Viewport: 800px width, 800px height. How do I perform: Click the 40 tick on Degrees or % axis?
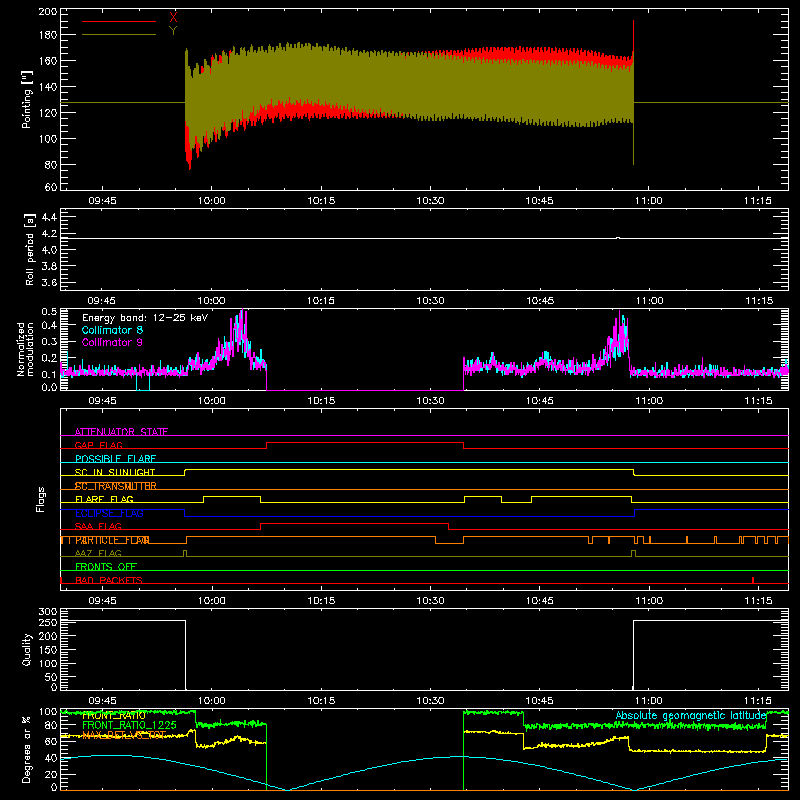(x=51, y=758)
